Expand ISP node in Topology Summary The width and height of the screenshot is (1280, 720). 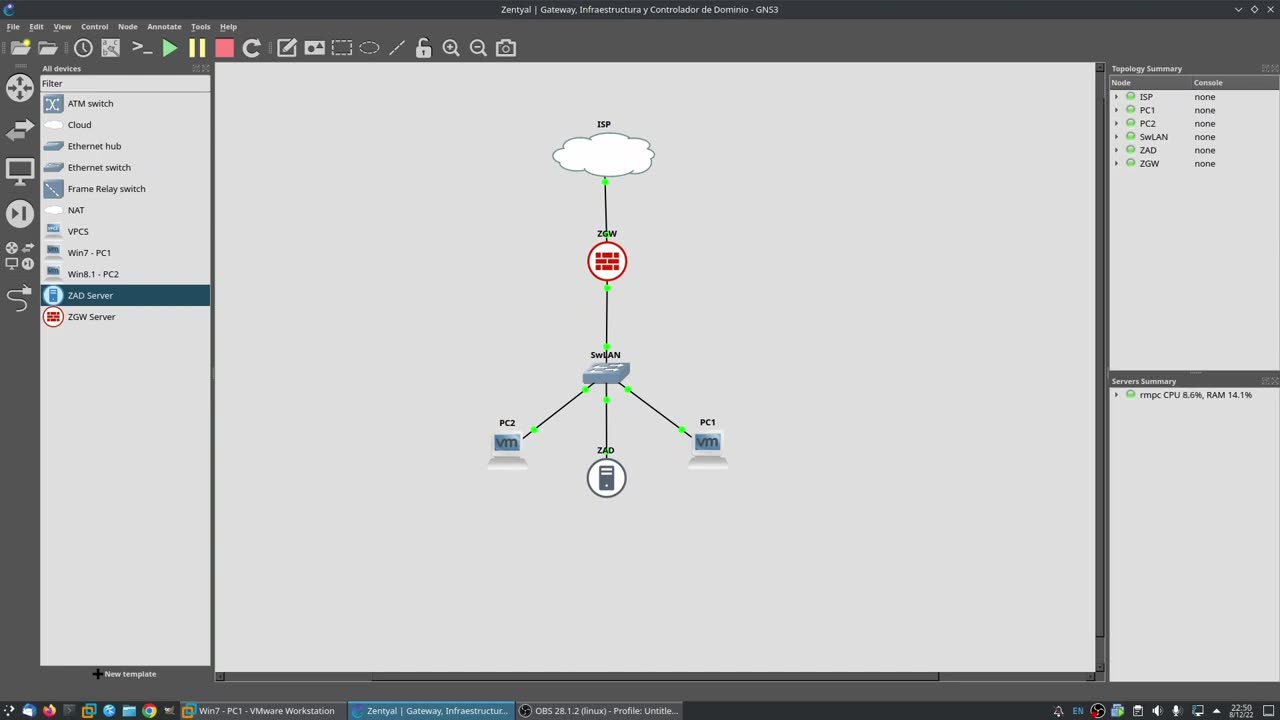(1117, 97)
